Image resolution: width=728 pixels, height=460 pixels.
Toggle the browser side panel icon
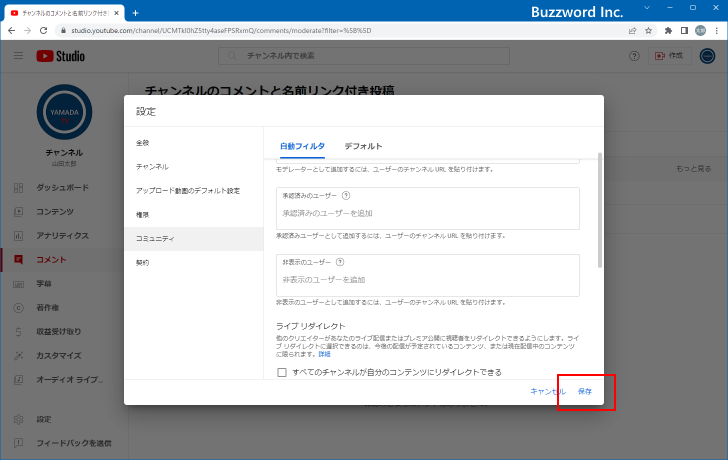tap(684, 31)
